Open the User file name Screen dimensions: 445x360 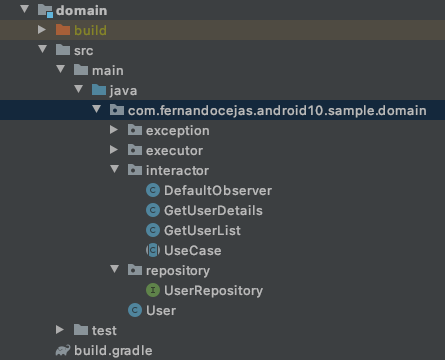click(x=161, y=311)
